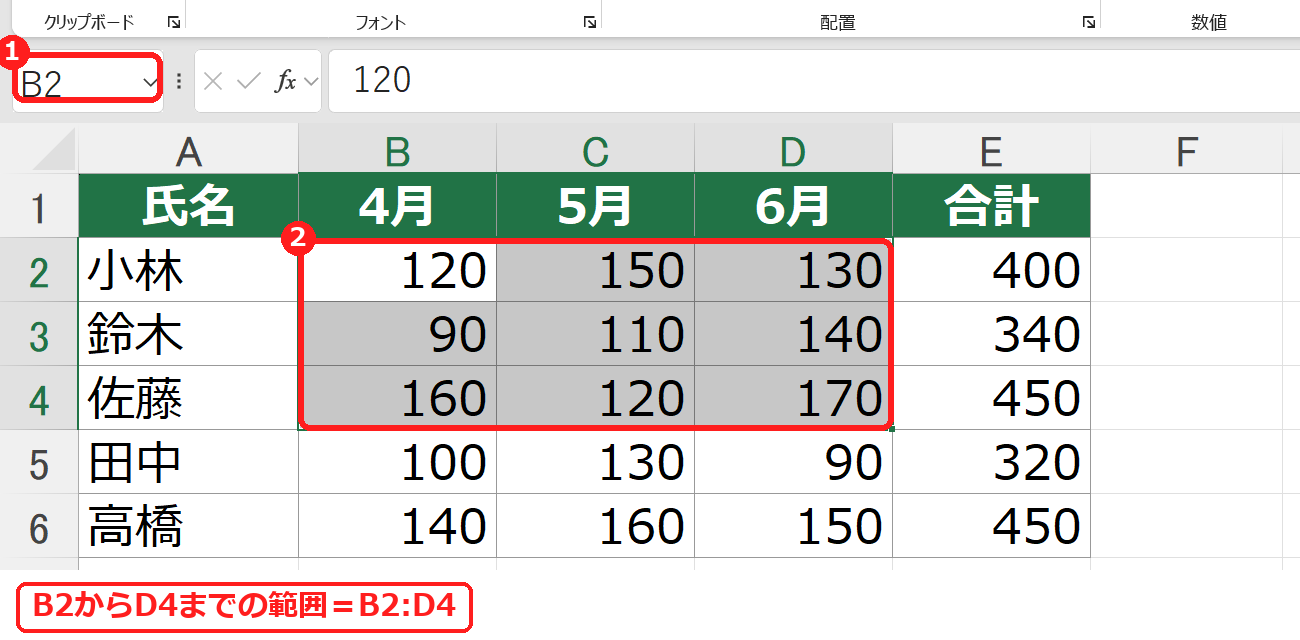Click the formula bar showing 120
This screenshot has height=640, width=1300.
point(814,81)
